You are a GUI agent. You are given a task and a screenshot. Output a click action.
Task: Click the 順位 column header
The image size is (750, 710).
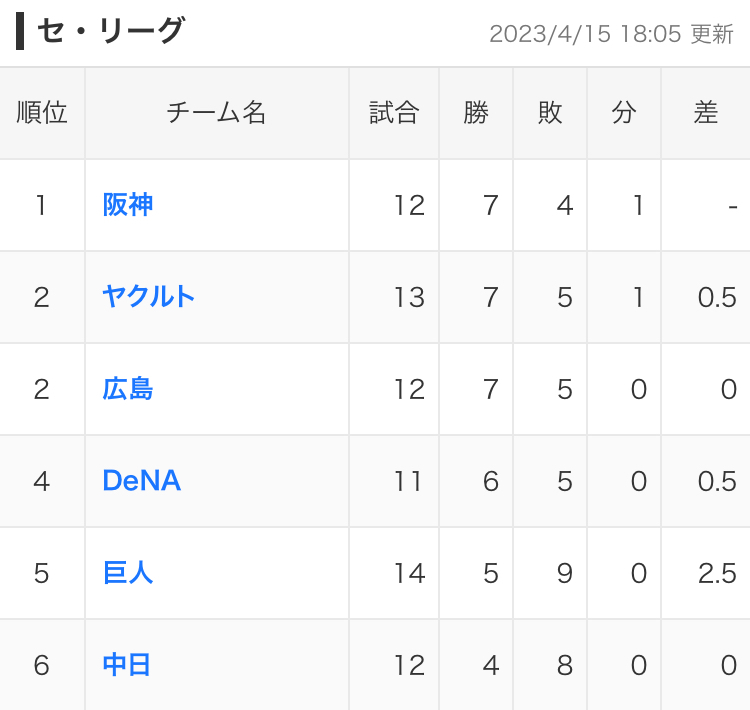(x=42, y=113)
